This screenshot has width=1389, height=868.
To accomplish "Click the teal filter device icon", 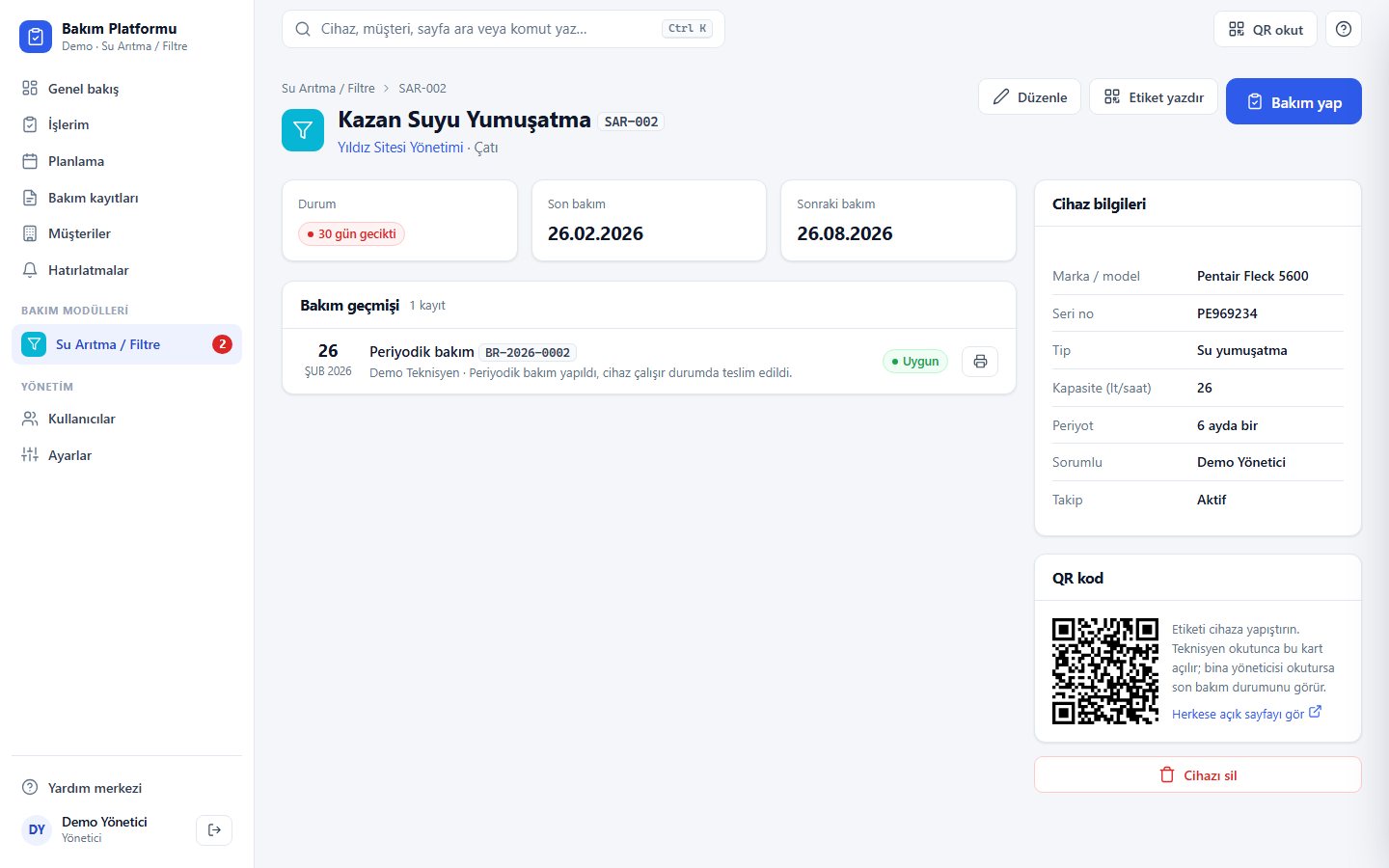I will 303,130.
